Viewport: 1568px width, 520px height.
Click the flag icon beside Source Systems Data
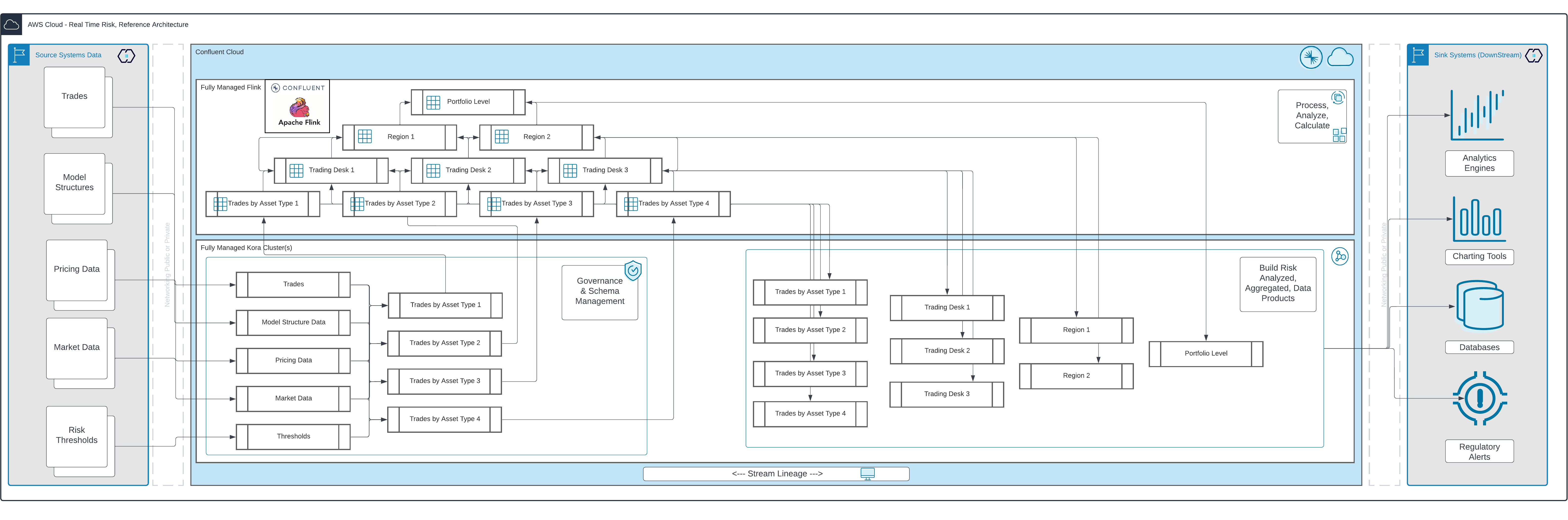(19, 55)
